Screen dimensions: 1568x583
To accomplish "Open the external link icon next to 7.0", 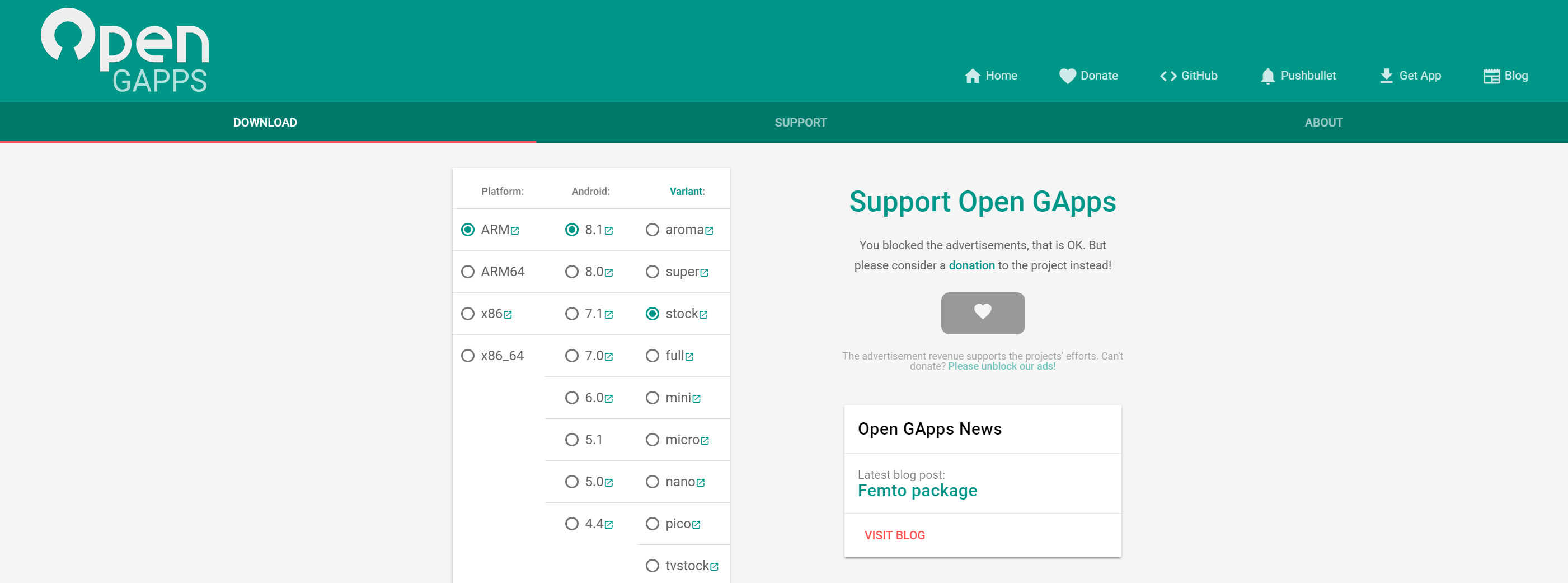I will pos(609,357).
